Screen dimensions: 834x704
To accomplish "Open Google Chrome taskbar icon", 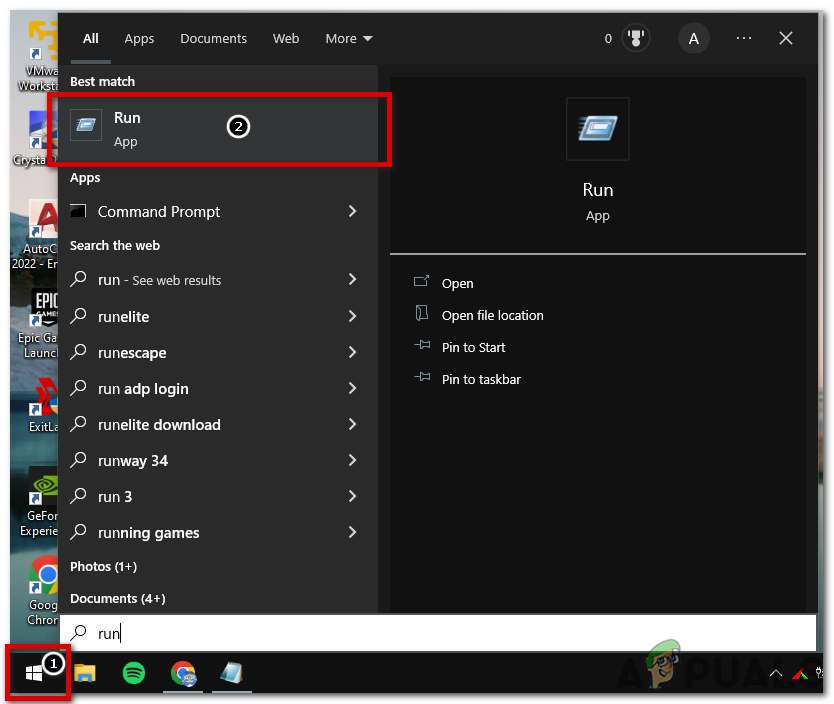I will click(x=182, y=674).
